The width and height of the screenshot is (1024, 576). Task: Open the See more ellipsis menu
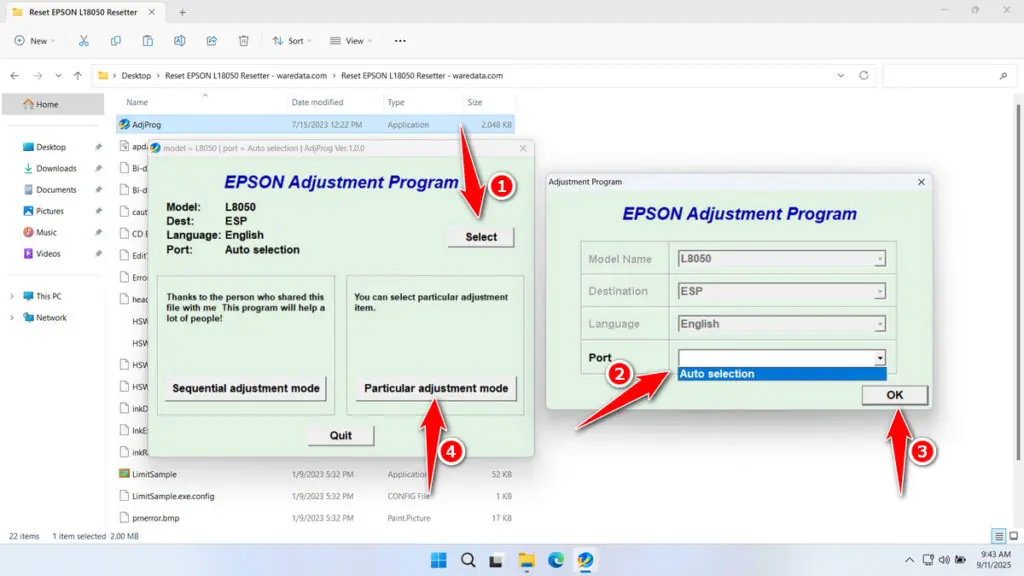pos(400,41)
